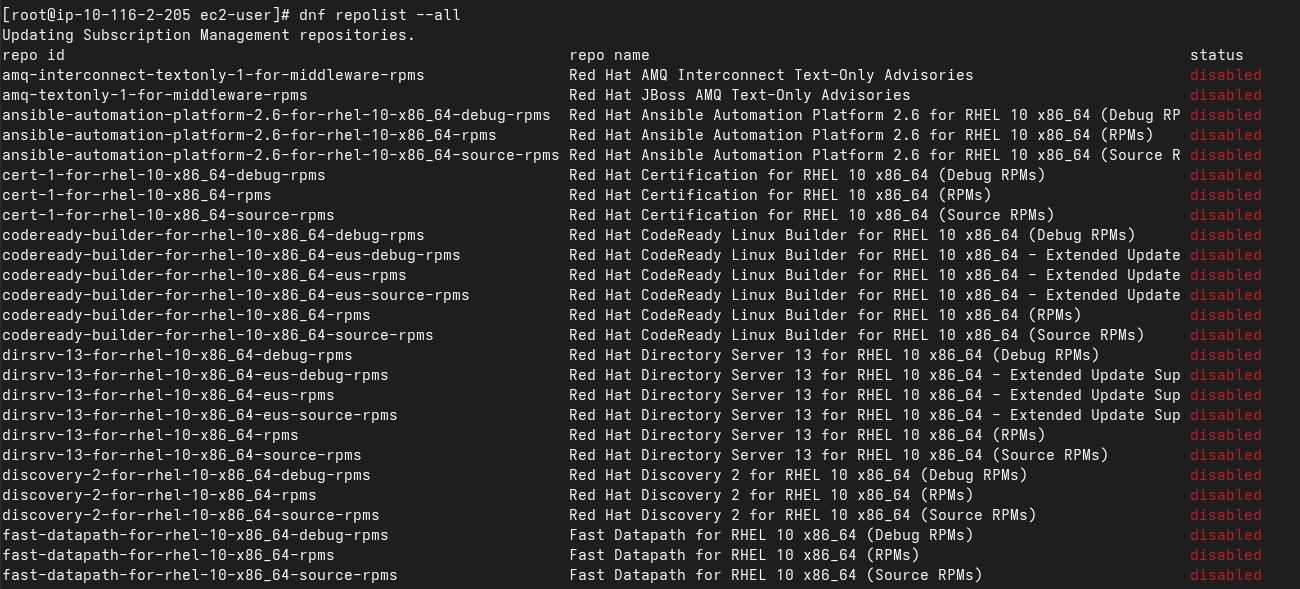The image size is (1300, 589).
Task: Click the 'status' column header
Action: [1216, 55]
